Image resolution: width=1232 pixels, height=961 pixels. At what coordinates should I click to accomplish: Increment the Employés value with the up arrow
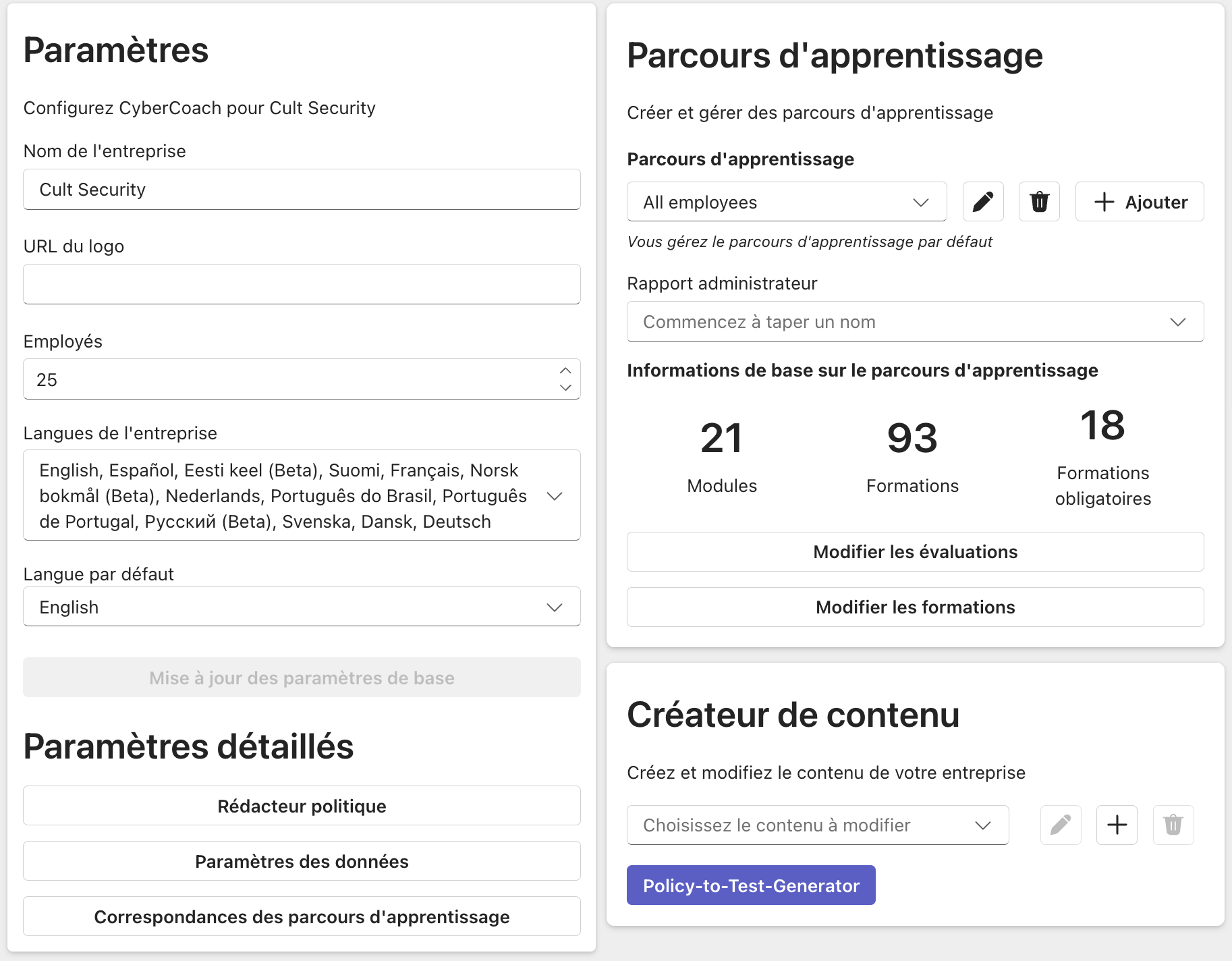point(565,370)
